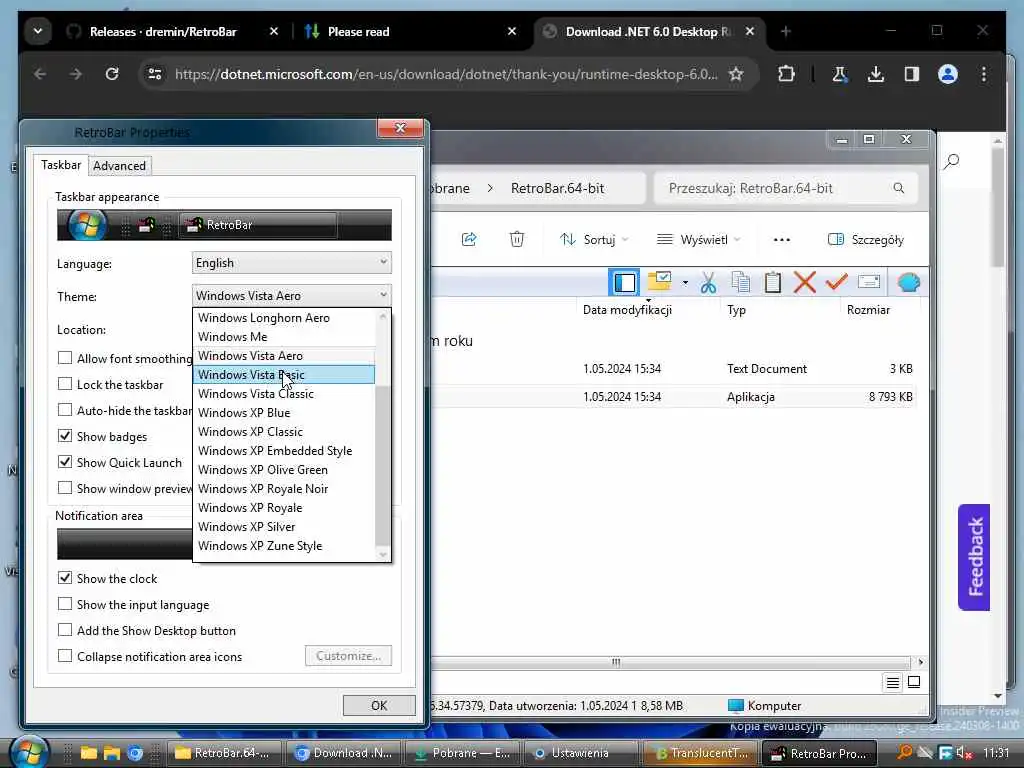The height and width of the screenshot is (768, 1024).
Task: Pick Windows XP Blue theme
Action: pos(284,413)
